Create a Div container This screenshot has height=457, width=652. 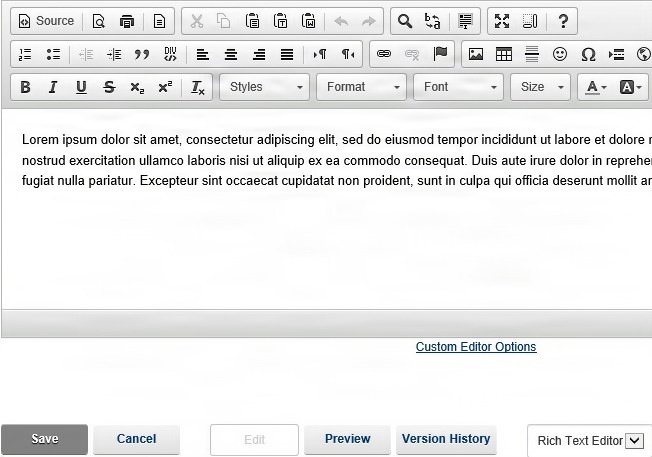[170, 54]
